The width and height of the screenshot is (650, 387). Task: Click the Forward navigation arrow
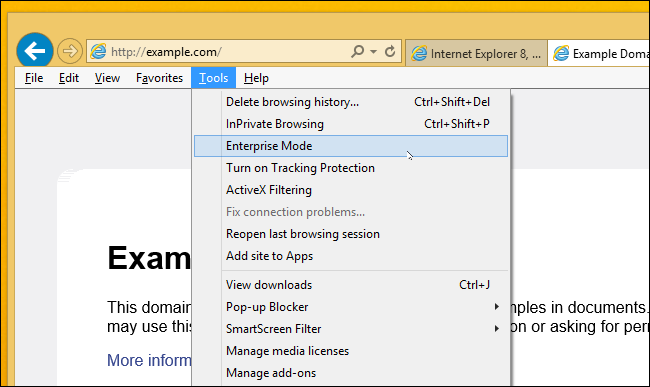point(70,51)
